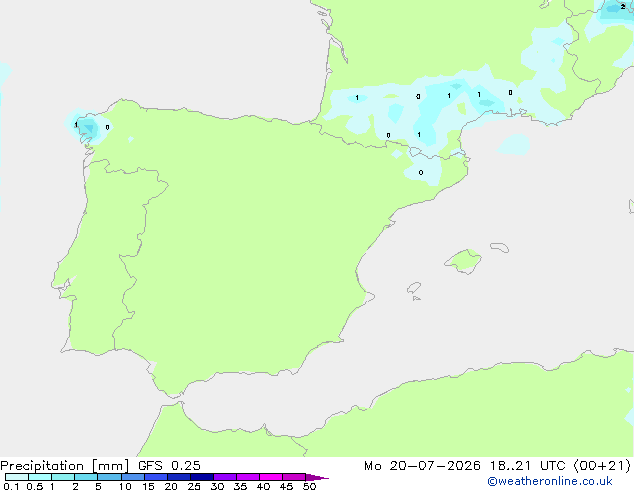This screenshot has width=634, height=490.
Task: Click the Menorca island outline
Action: (500, 247)
